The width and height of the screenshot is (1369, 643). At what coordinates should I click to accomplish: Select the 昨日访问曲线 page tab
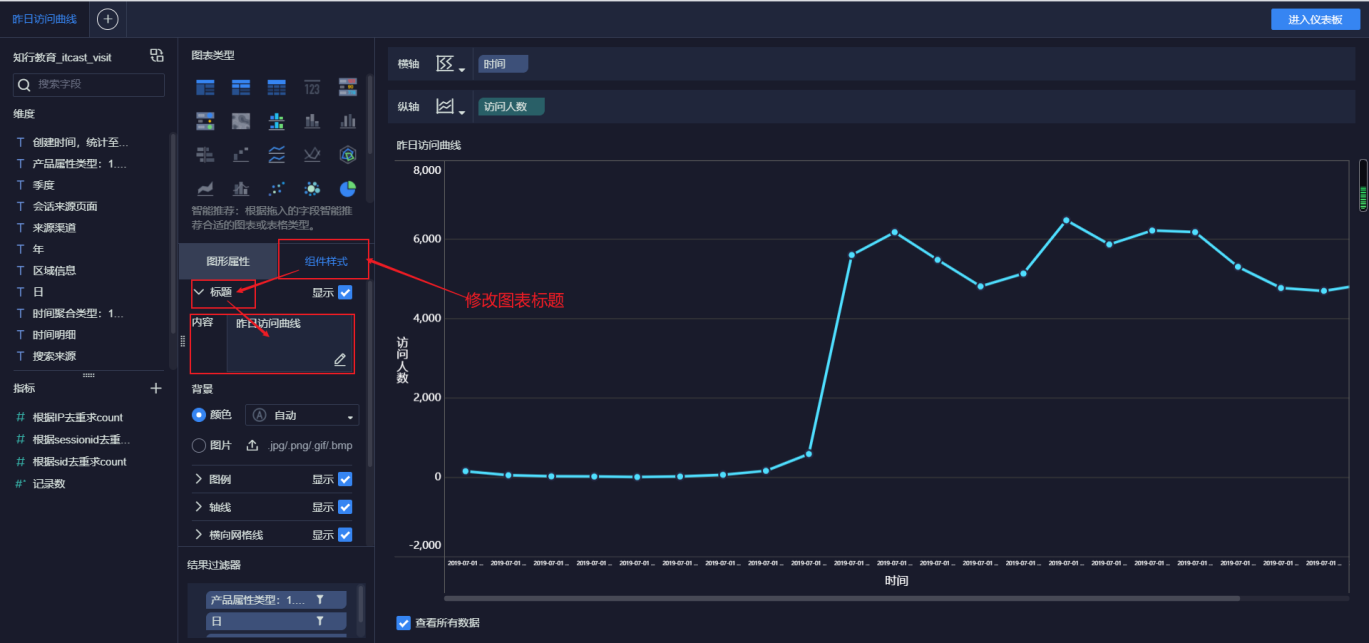tap(44, 19)
